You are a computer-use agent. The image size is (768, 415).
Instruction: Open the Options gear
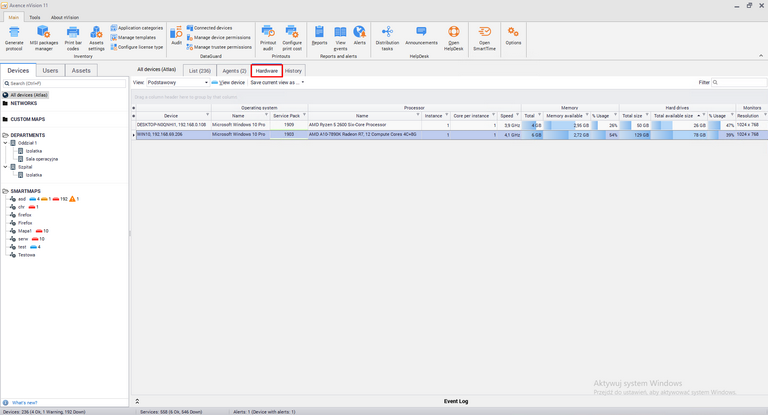513,35
